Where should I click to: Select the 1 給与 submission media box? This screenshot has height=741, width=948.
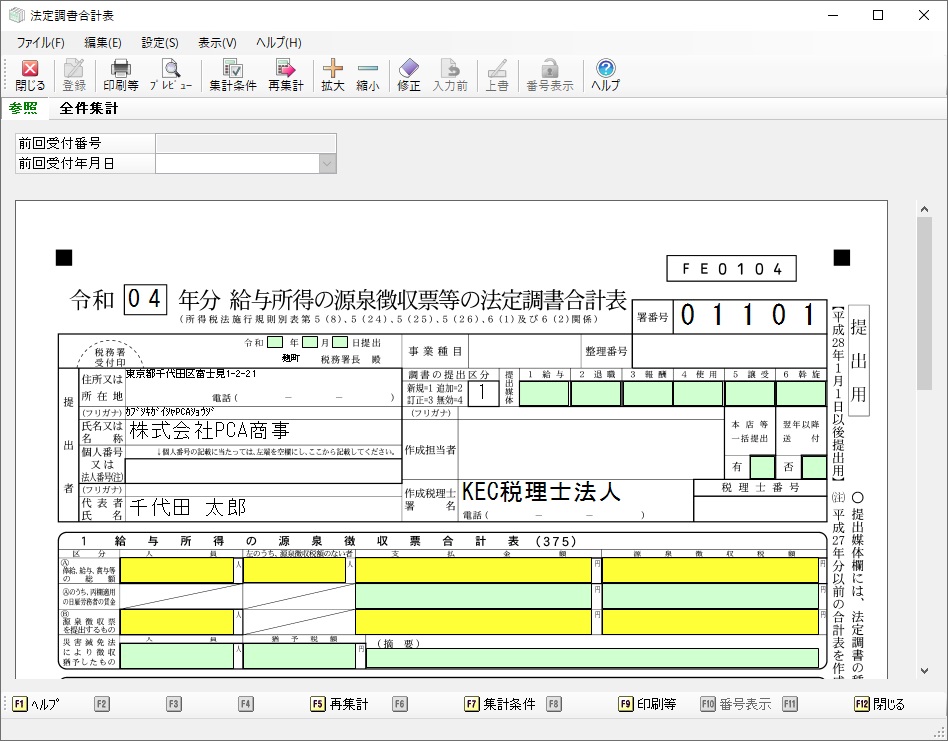[544, 393]
